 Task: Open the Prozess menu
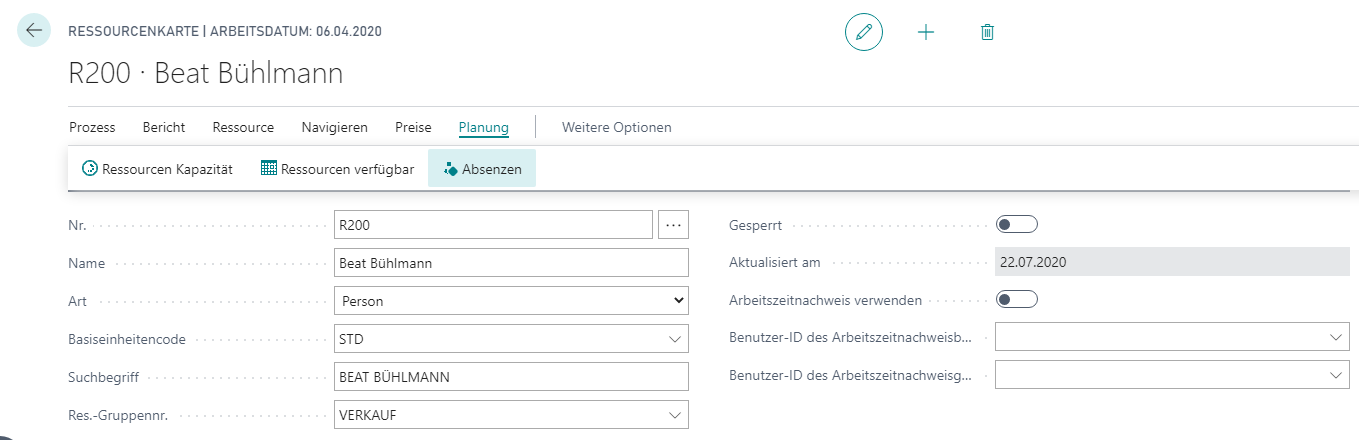tap(92, 127)
